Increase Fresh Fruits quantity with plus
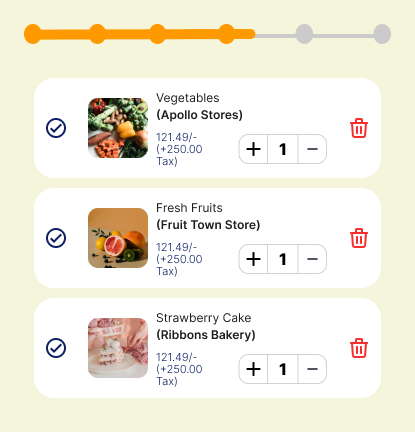415x432 pixels. point(253,259)
